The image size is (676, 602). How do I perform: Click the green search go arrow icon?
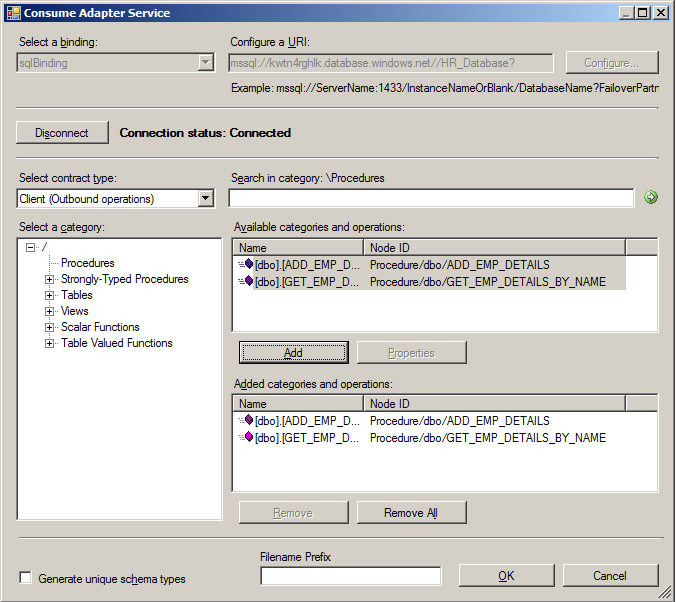click(651, 198)
